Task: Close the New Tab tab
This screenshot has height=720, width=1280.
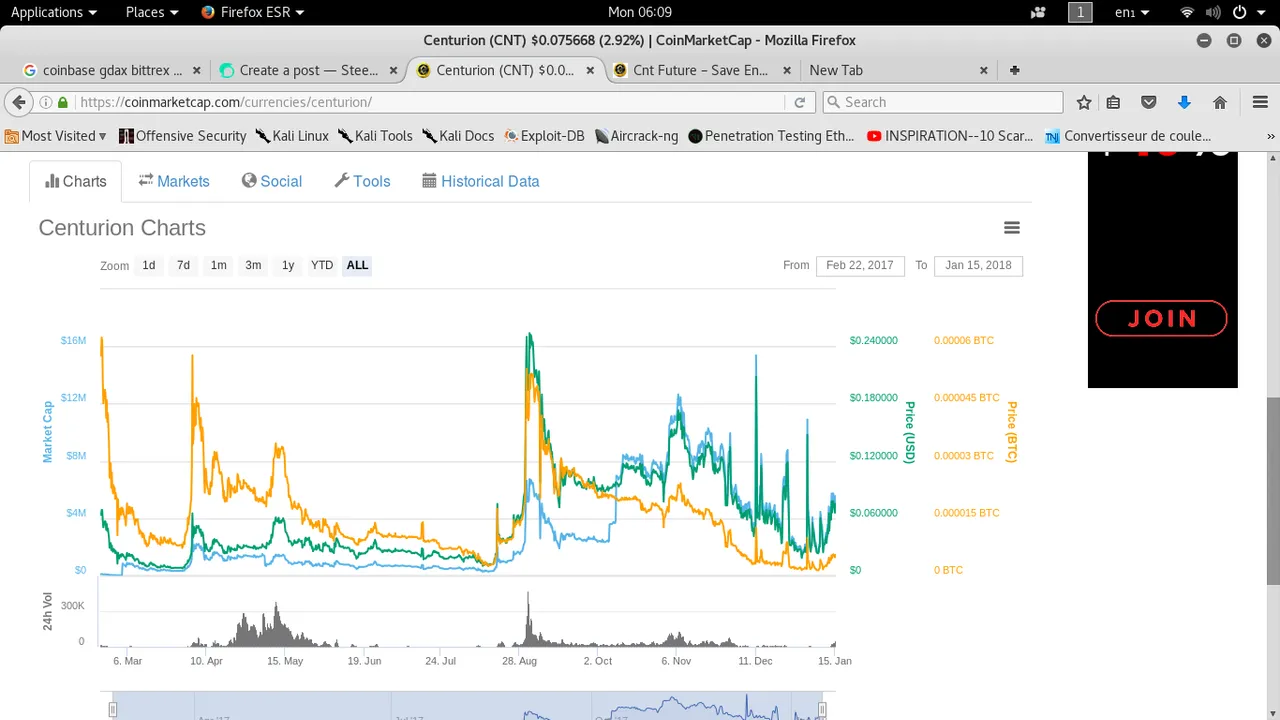Action: pos(984,70)
